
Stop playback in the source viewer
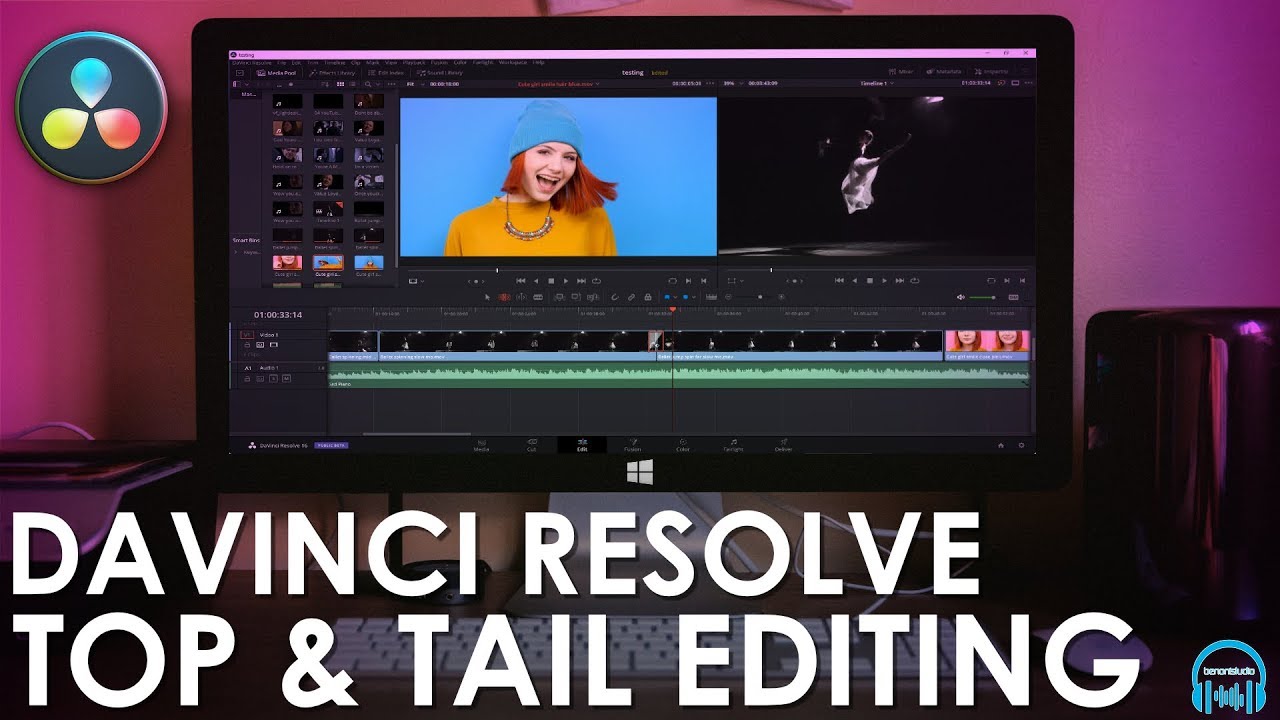[x=551, y=280]
